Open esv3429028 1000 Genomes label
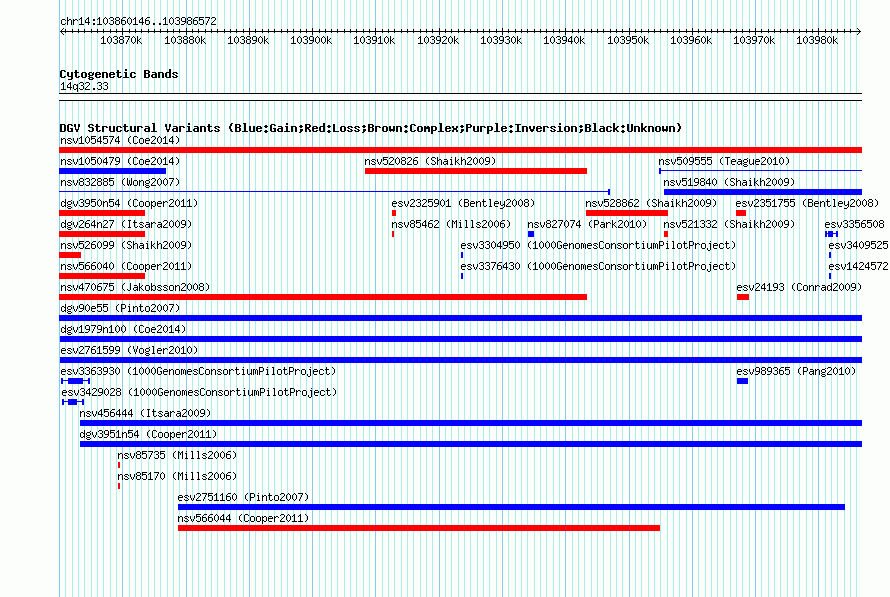Viewport: 890px width, 597px height. 199,392
